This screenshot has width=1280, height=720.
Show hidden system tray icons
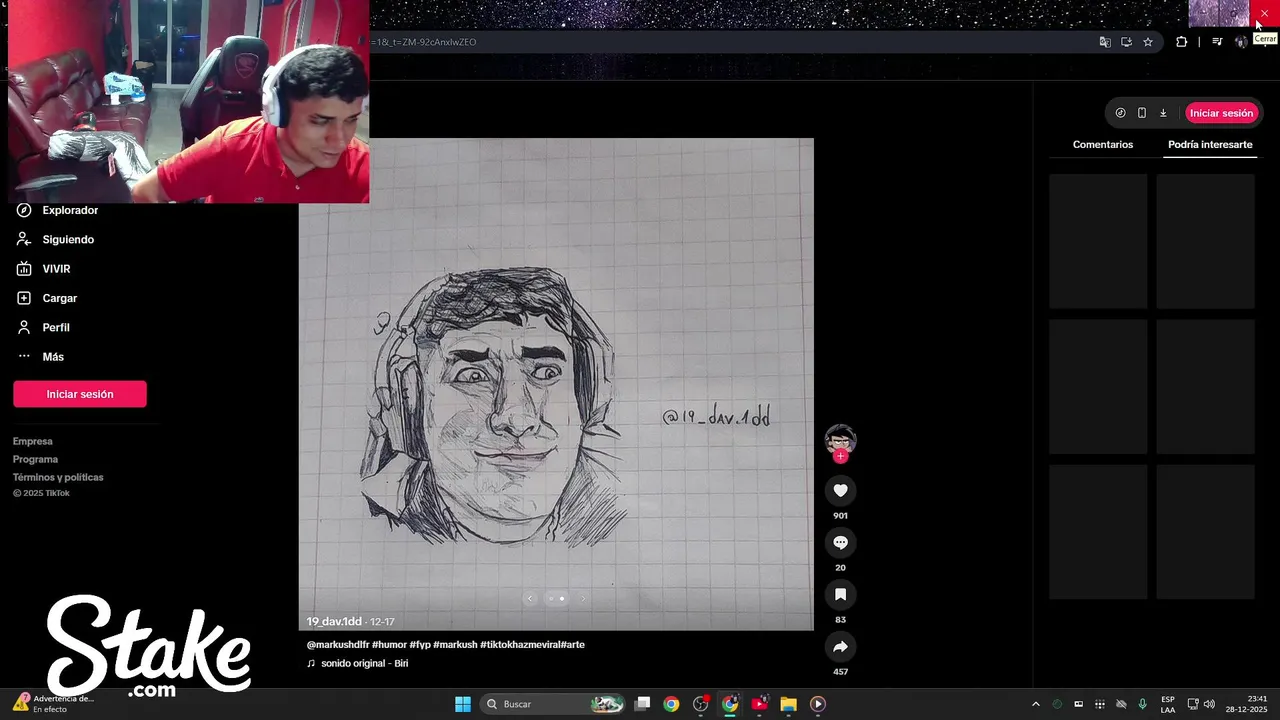click(1035, 704)
